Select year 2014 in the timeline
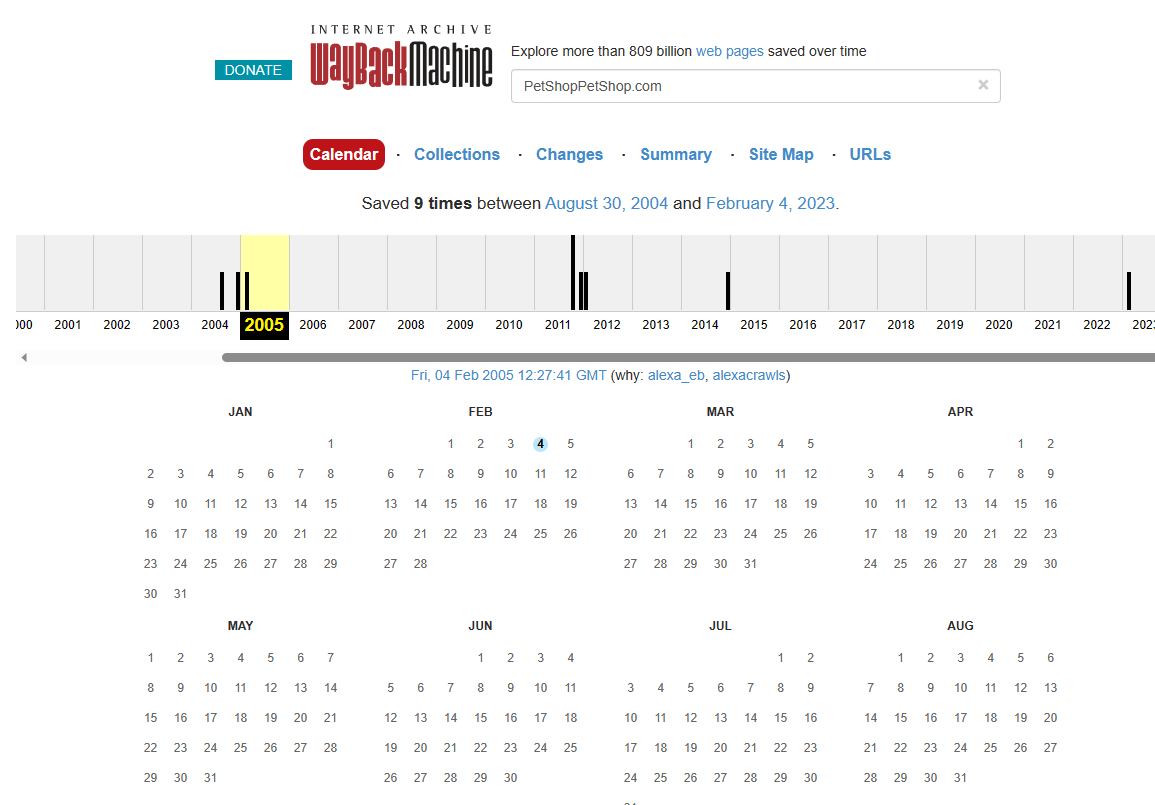 click(705, 325)
